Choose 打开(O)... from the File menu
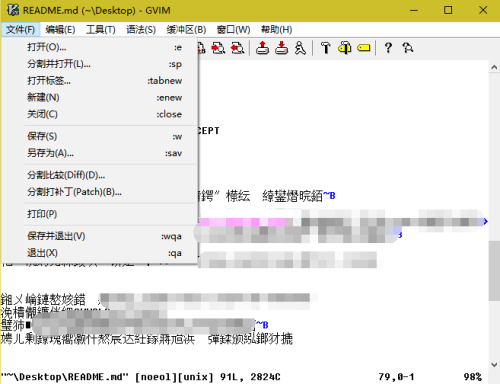 pos(99,47)
